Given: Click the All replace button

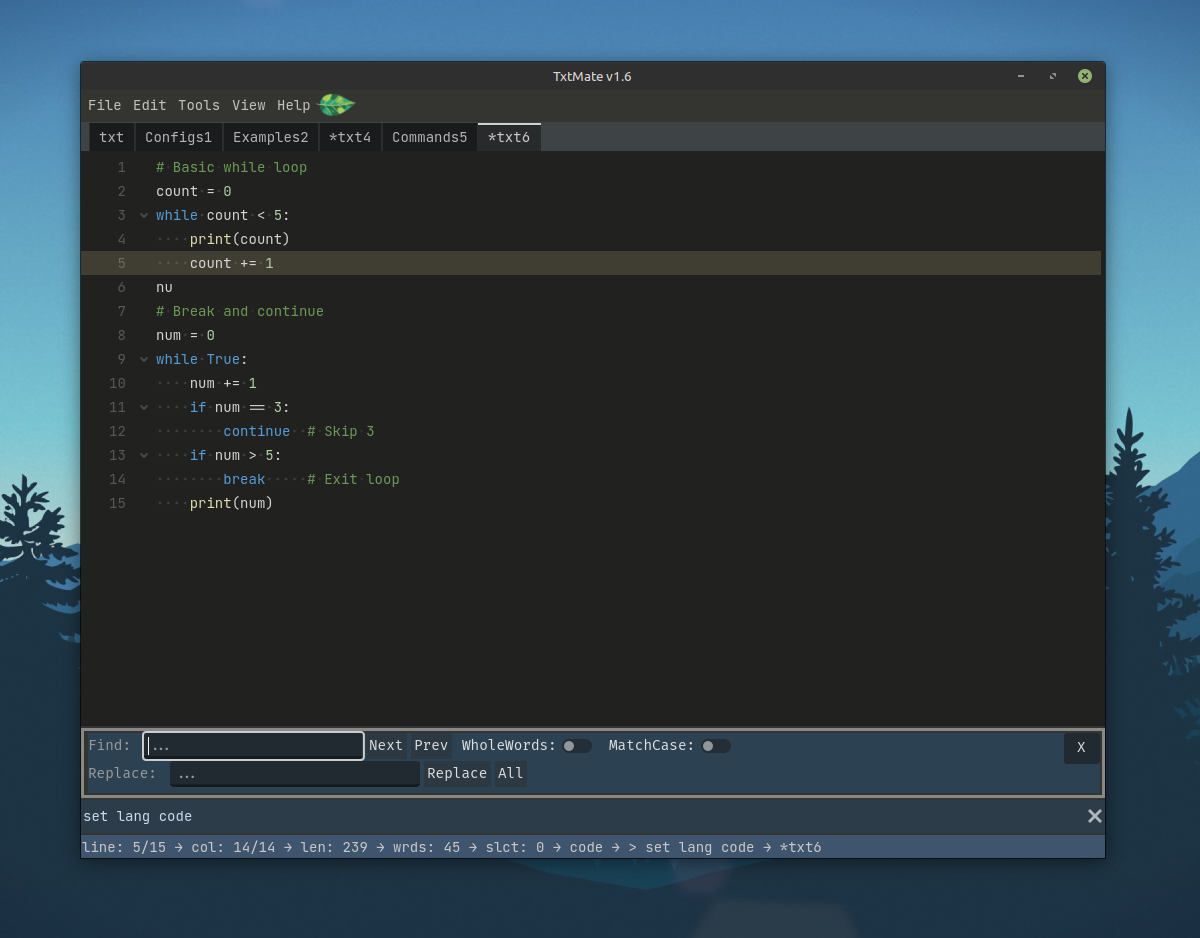Looking at the screenshot, I should (x=510, y=773).
